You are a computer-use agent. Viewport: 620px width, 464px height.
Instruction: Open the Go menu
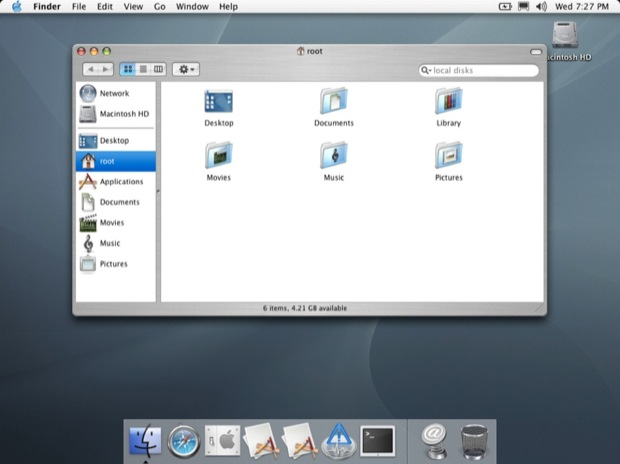(x=159, y=7)
